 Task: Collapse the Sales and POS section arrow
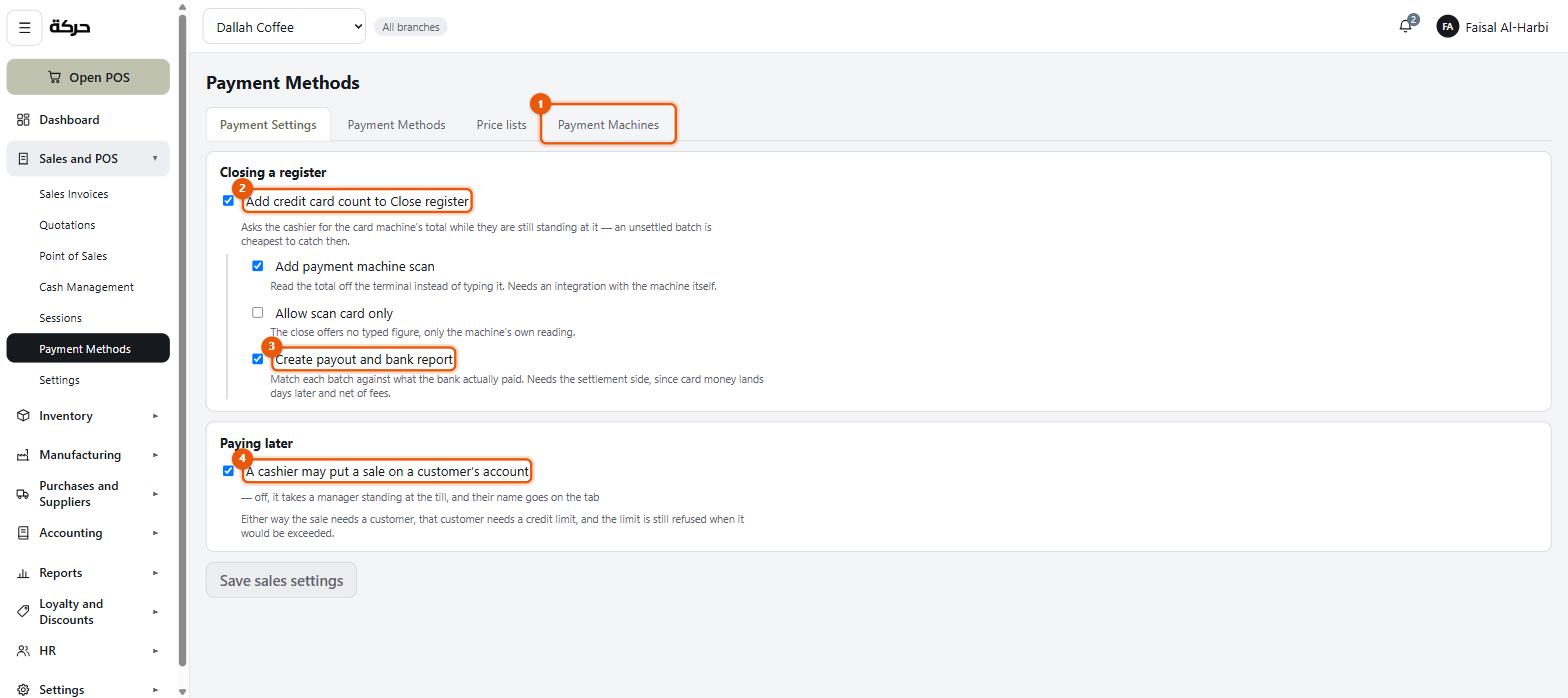155,158
